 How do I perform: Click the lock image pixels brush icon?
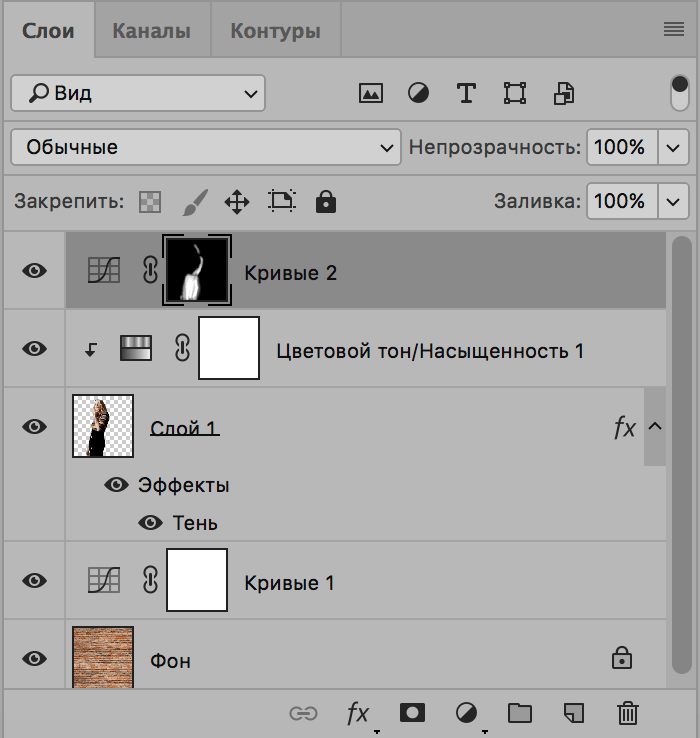194,202
